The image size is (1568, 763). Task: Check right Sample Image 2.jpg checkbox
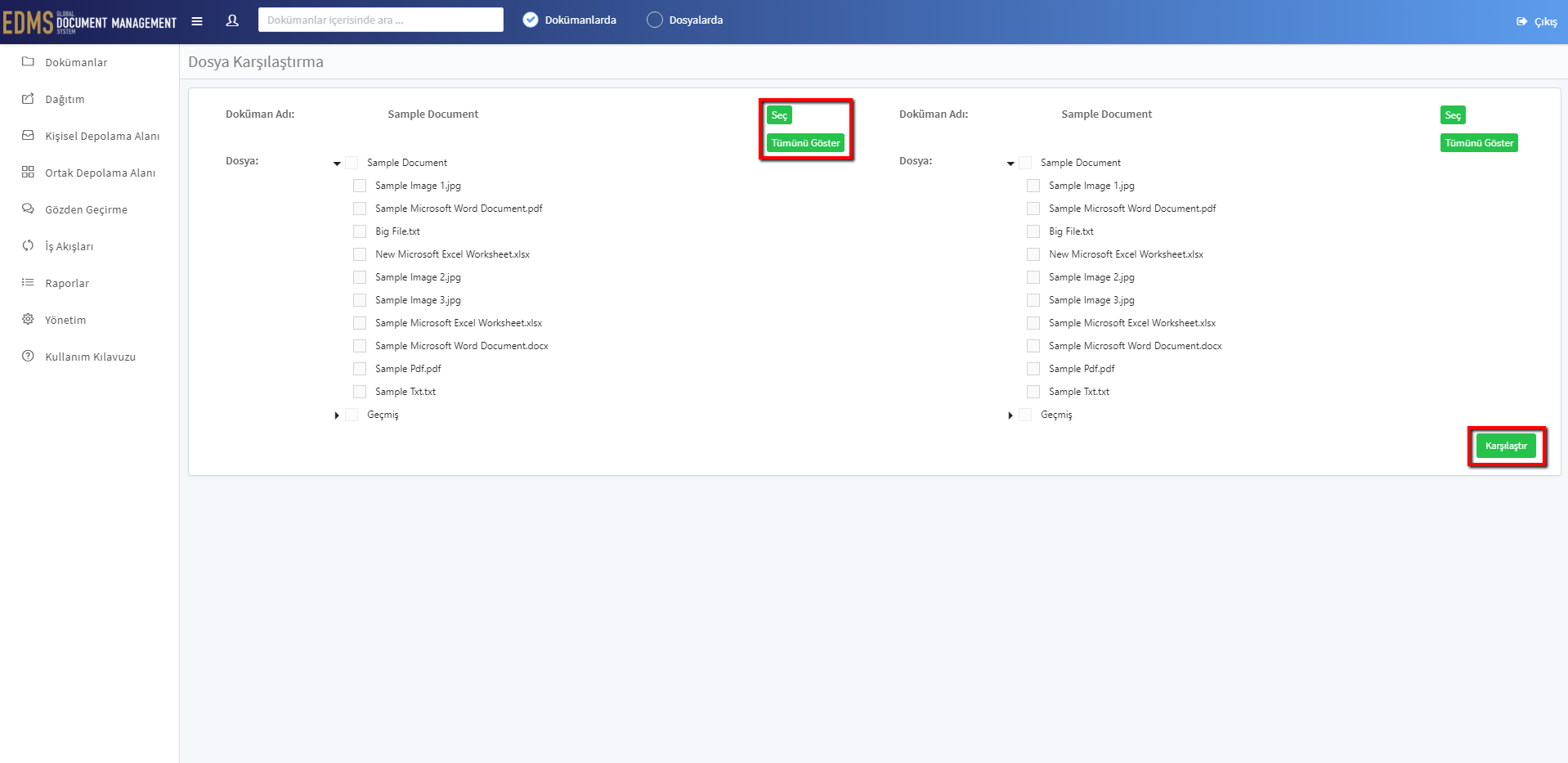click(1033, 277)
